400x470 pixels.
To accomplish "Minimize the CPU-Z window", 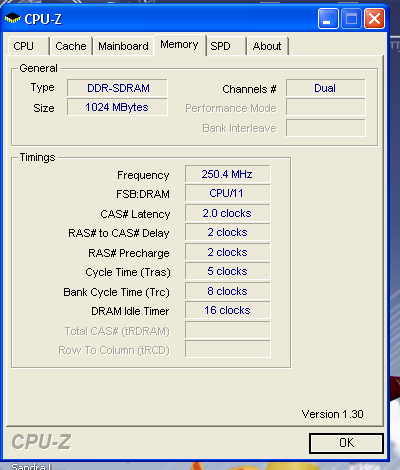I will coord(328,19).
